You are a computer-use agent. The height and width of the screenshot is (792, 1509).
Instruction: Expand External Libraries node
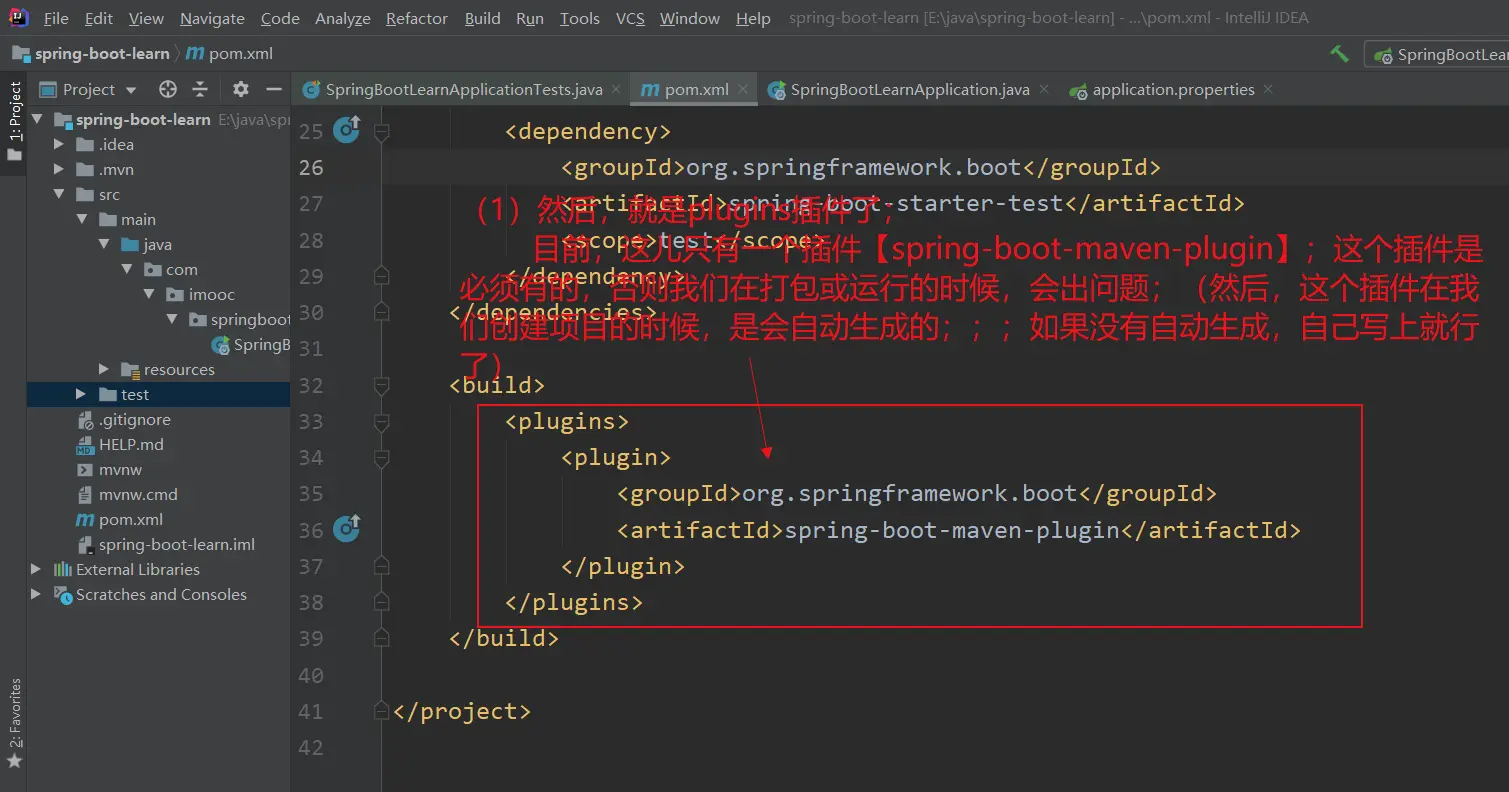pyautogui.click(x=36, y=569)
